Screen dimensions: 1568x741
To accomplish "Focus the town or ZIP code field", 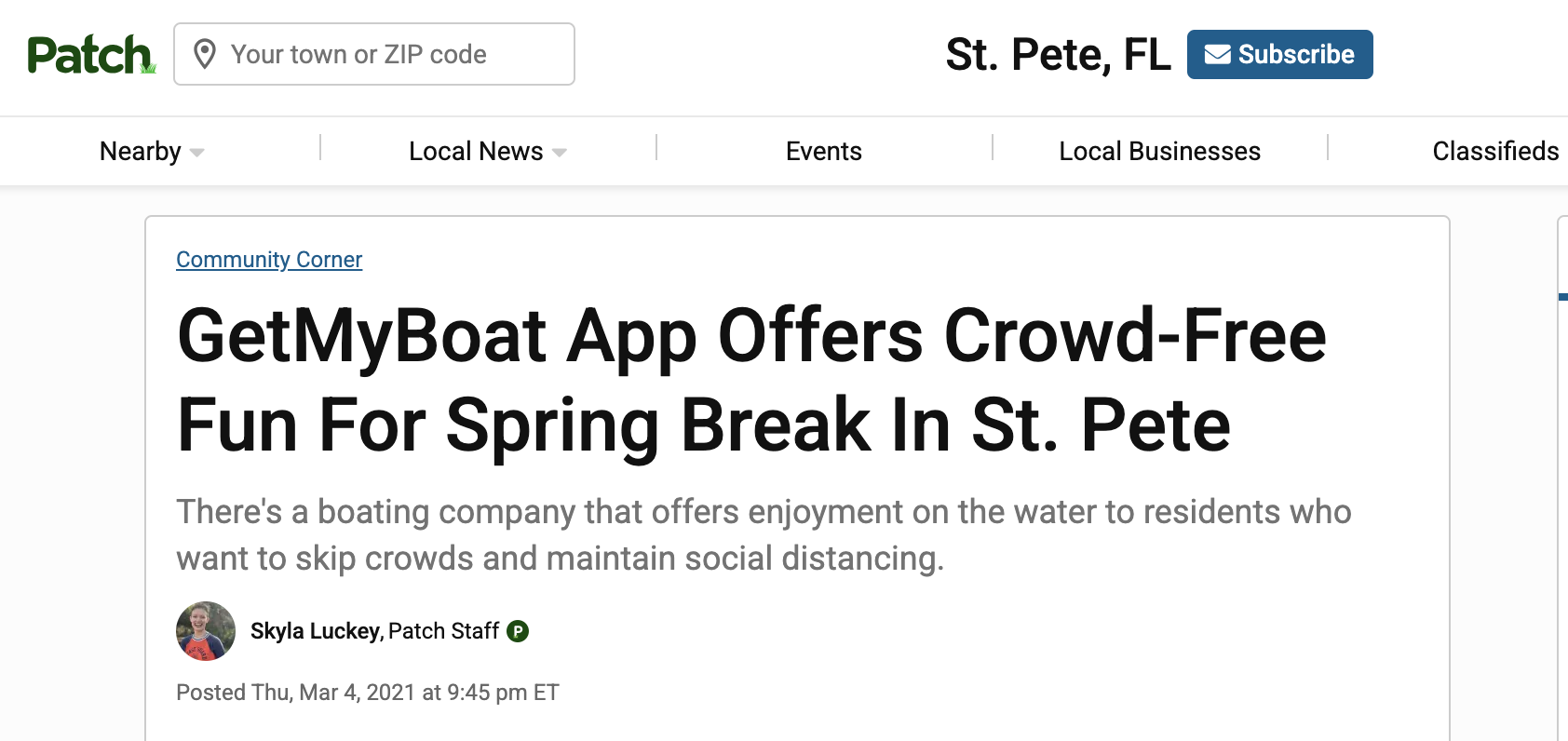I will pyautogui.click(x=391, y=54).
